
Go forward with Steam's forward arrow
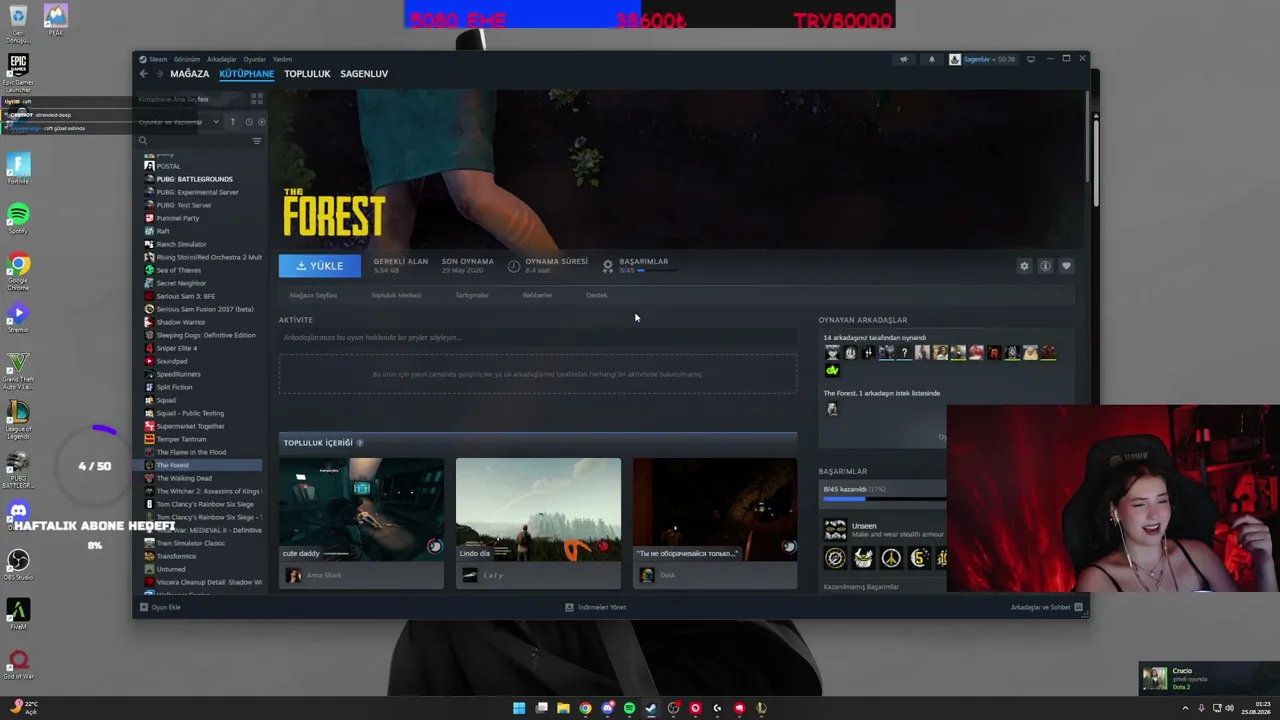[x=158, y=74]
